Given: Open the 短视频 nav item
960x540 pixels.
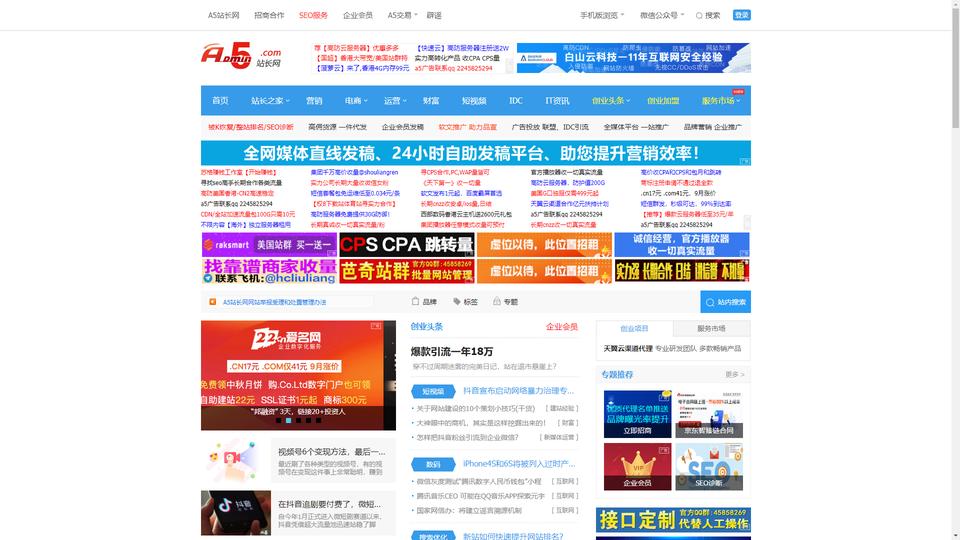Looking at the screenshot, I should click(x=474, y=100).
